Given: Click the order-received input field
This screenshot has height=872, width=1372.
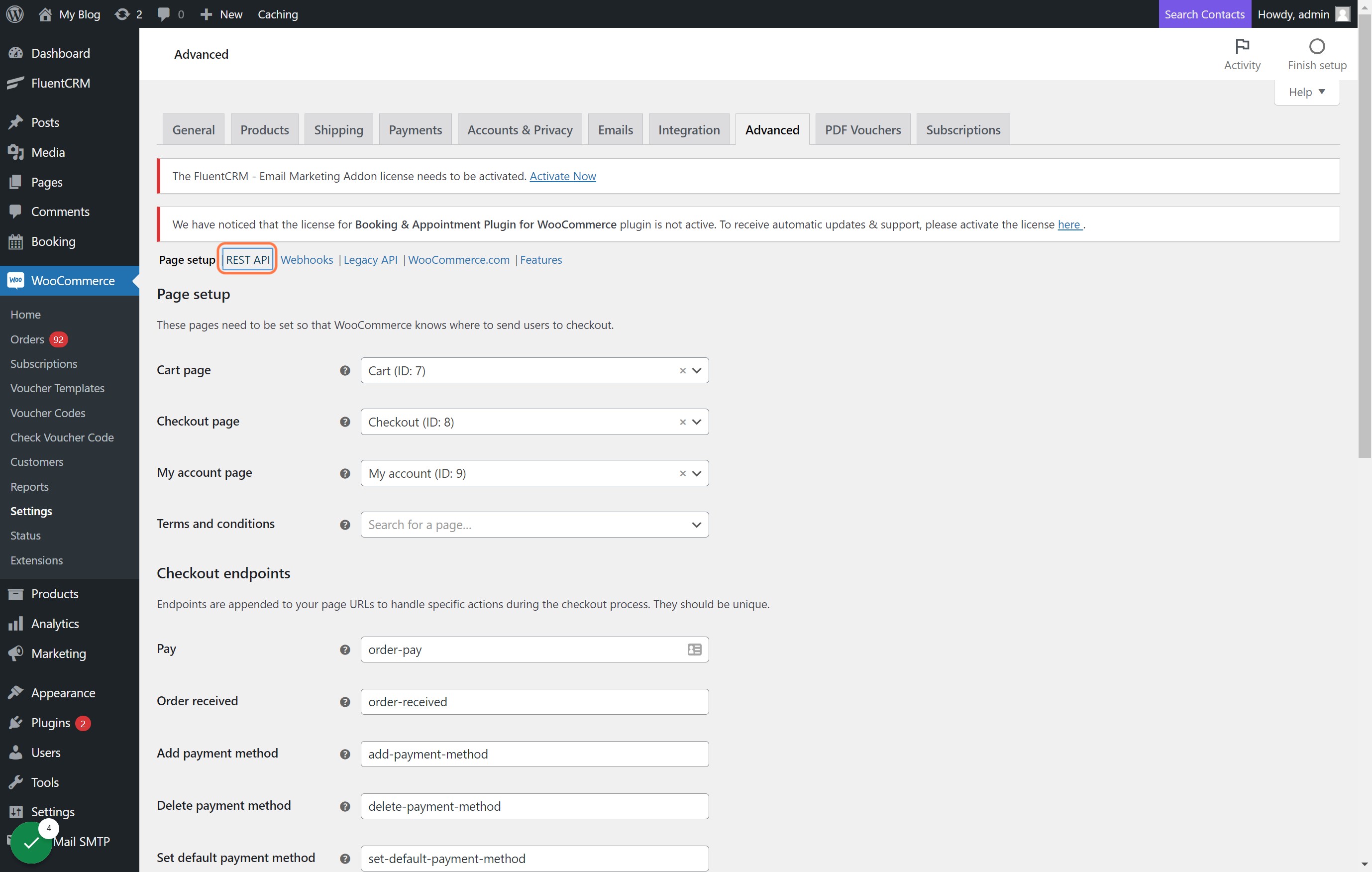Looking at the screenshot, I should (534, 702).
